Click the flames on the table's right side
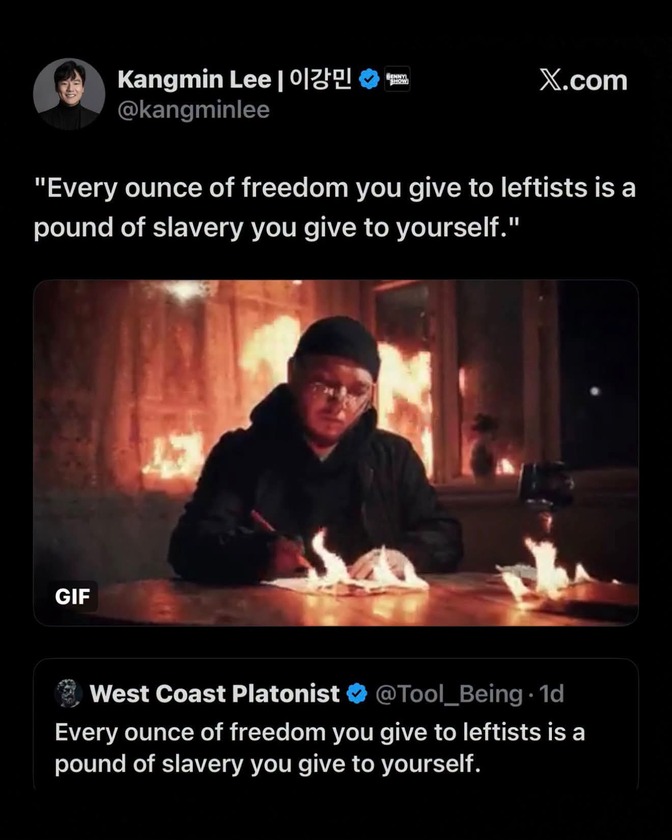672x840 pixels. tap(544, 573)
